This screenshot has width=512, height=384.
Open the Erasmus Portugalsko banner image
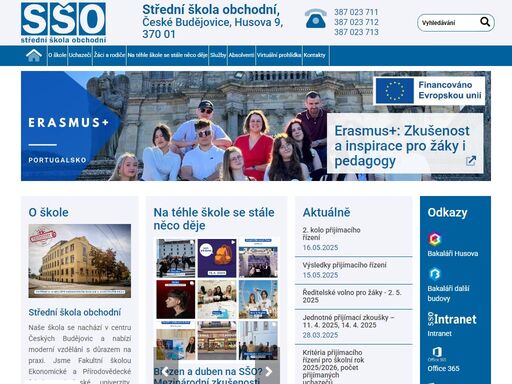[x=256, y=126]
